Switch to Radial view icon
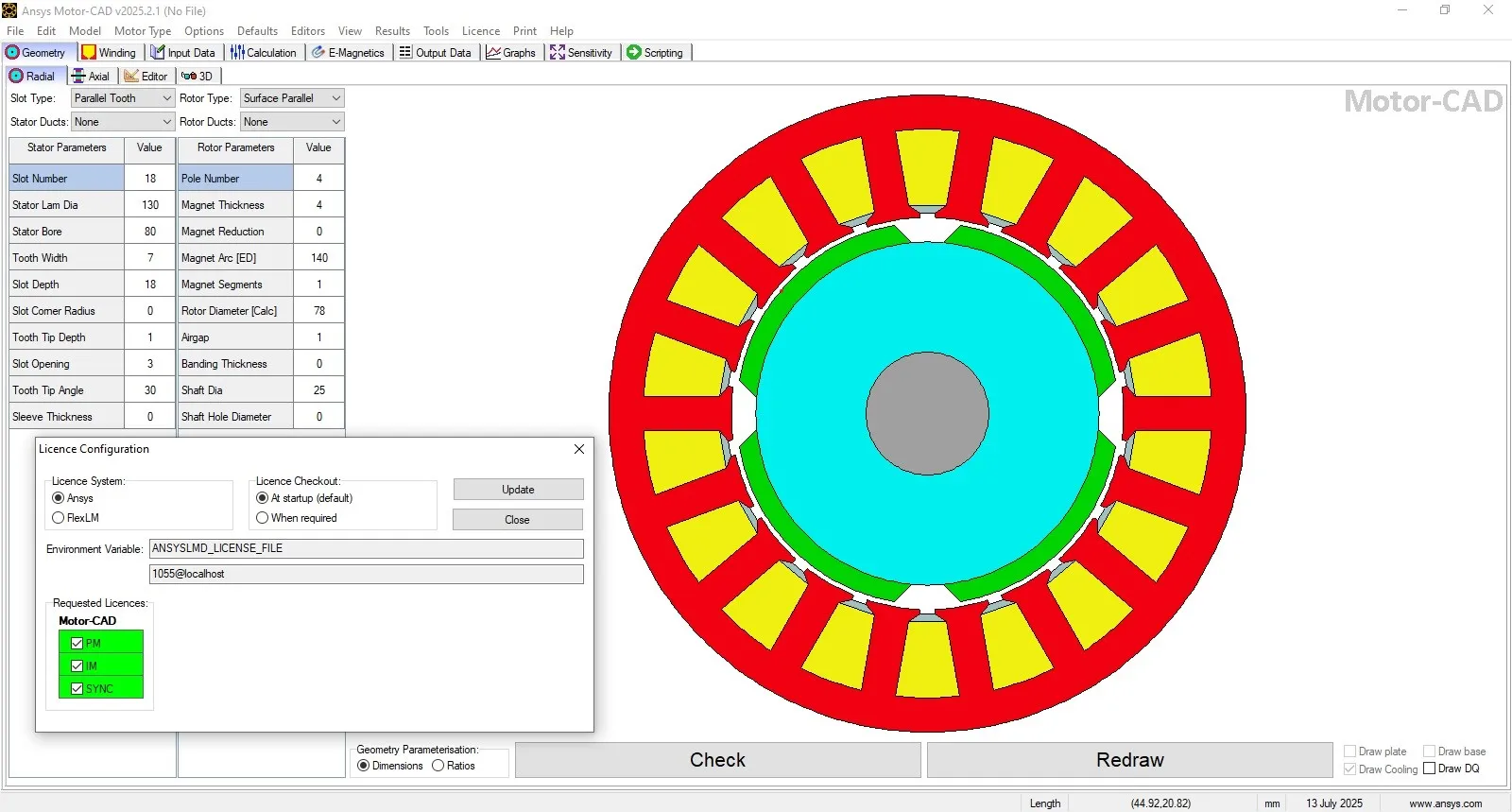The width and height of the screenshot is (1512, 812). pyautogui.click(x=16, y=77)
